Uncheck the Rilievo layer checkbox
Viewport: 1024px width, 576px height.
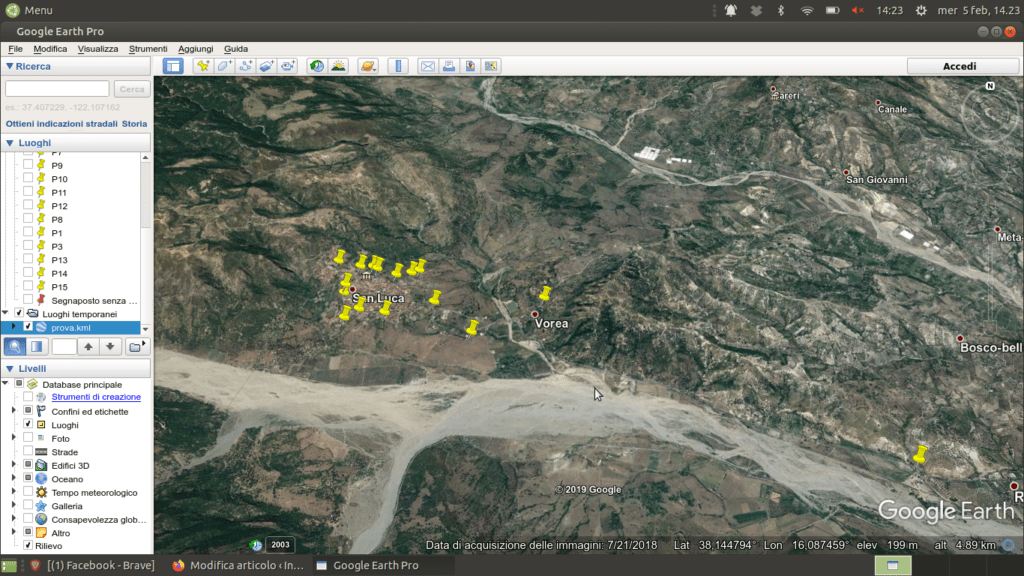pos(28,546)
